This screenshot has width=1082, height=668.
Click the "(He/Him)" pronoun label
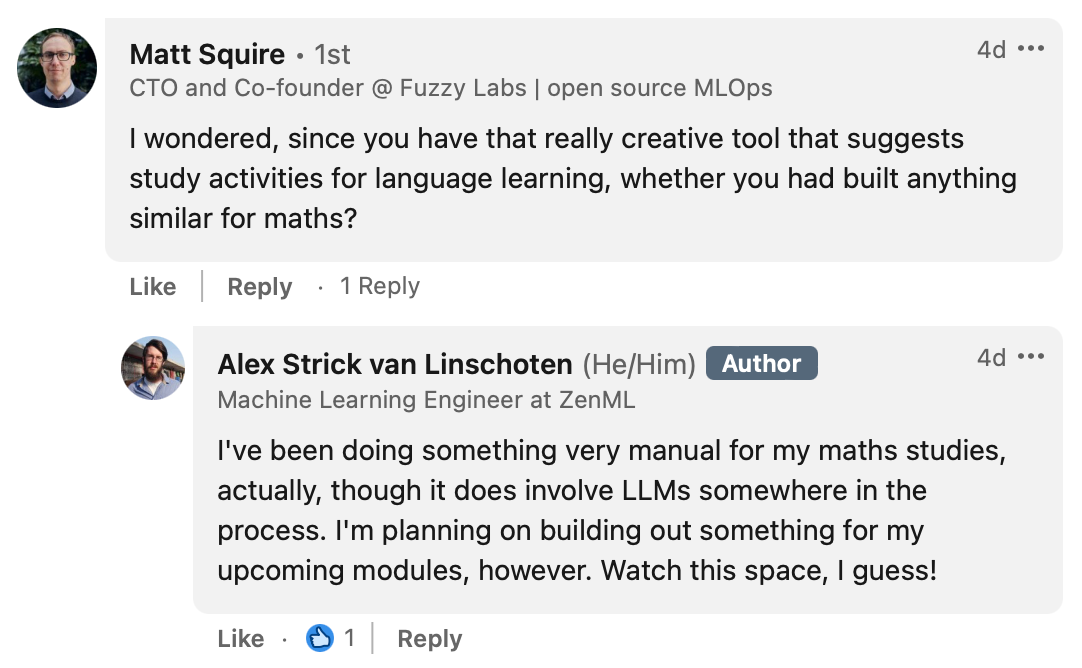click(639, 364)
